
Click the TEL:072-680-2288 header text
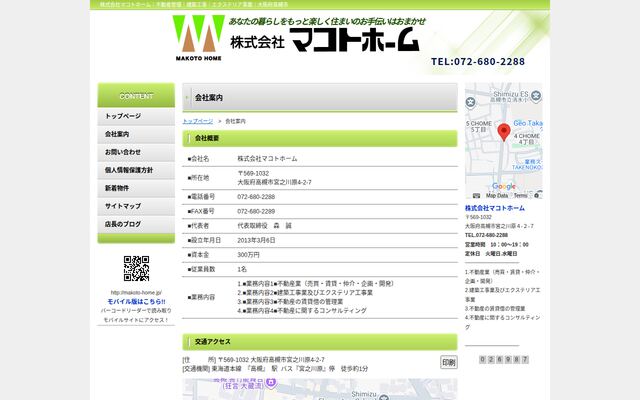[x=478, y=62]
